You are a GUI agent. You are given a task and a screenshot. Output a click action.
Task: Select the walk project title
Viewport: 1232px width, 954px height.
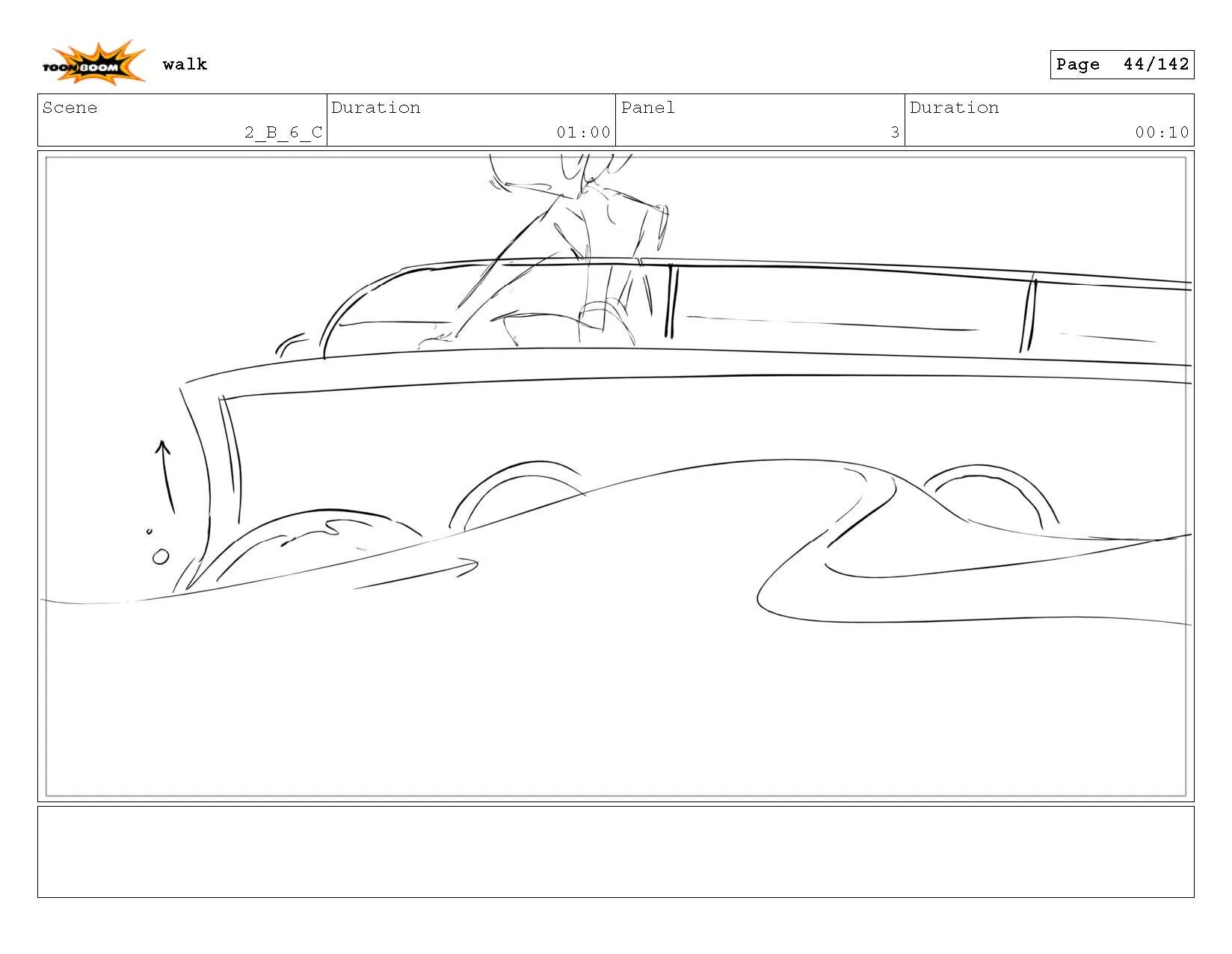coord(186,64)
